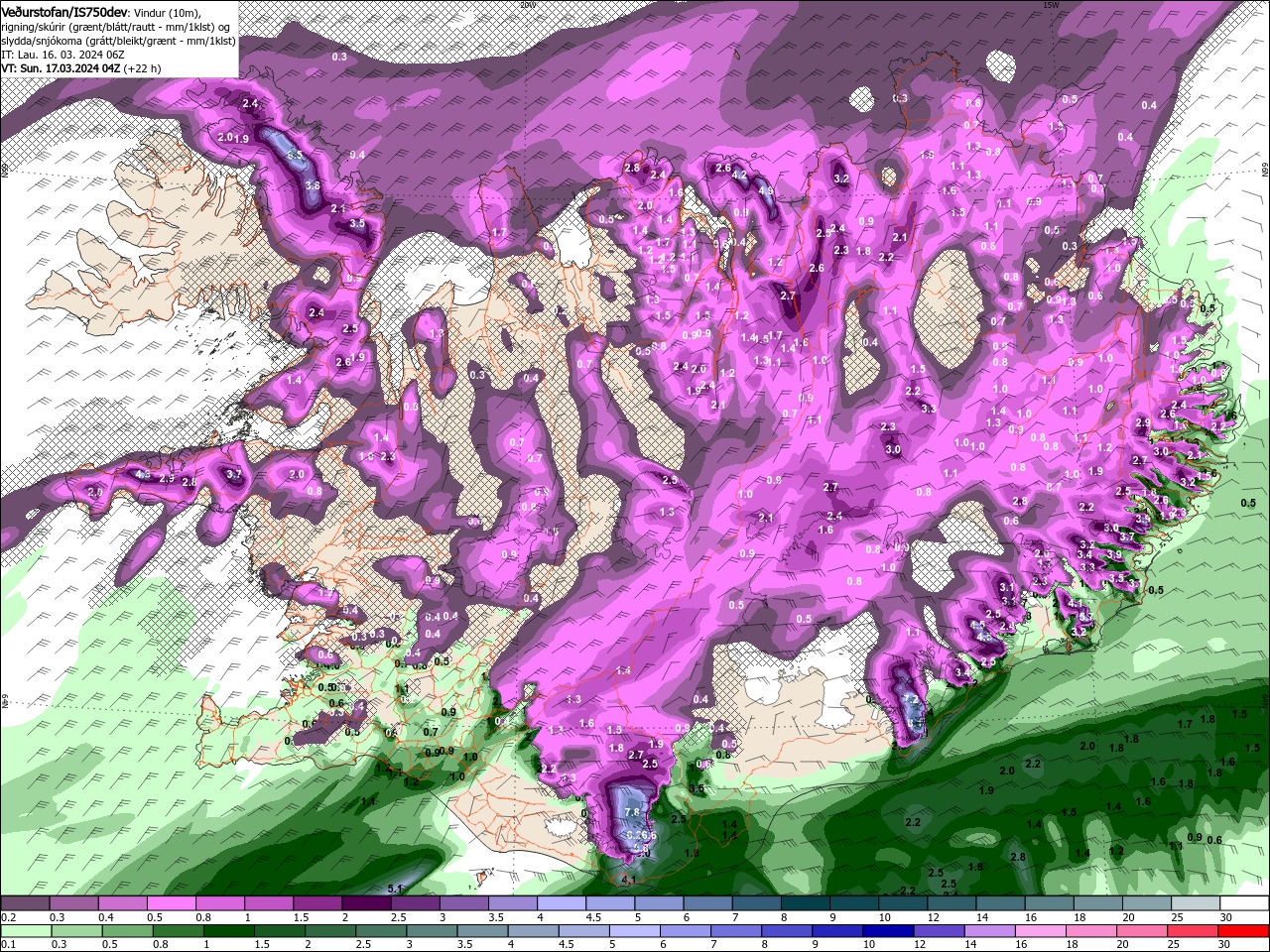1270x952 pixels.
Task: Click the '(+22 h)' forecast offset text
Action: [143, 68]
